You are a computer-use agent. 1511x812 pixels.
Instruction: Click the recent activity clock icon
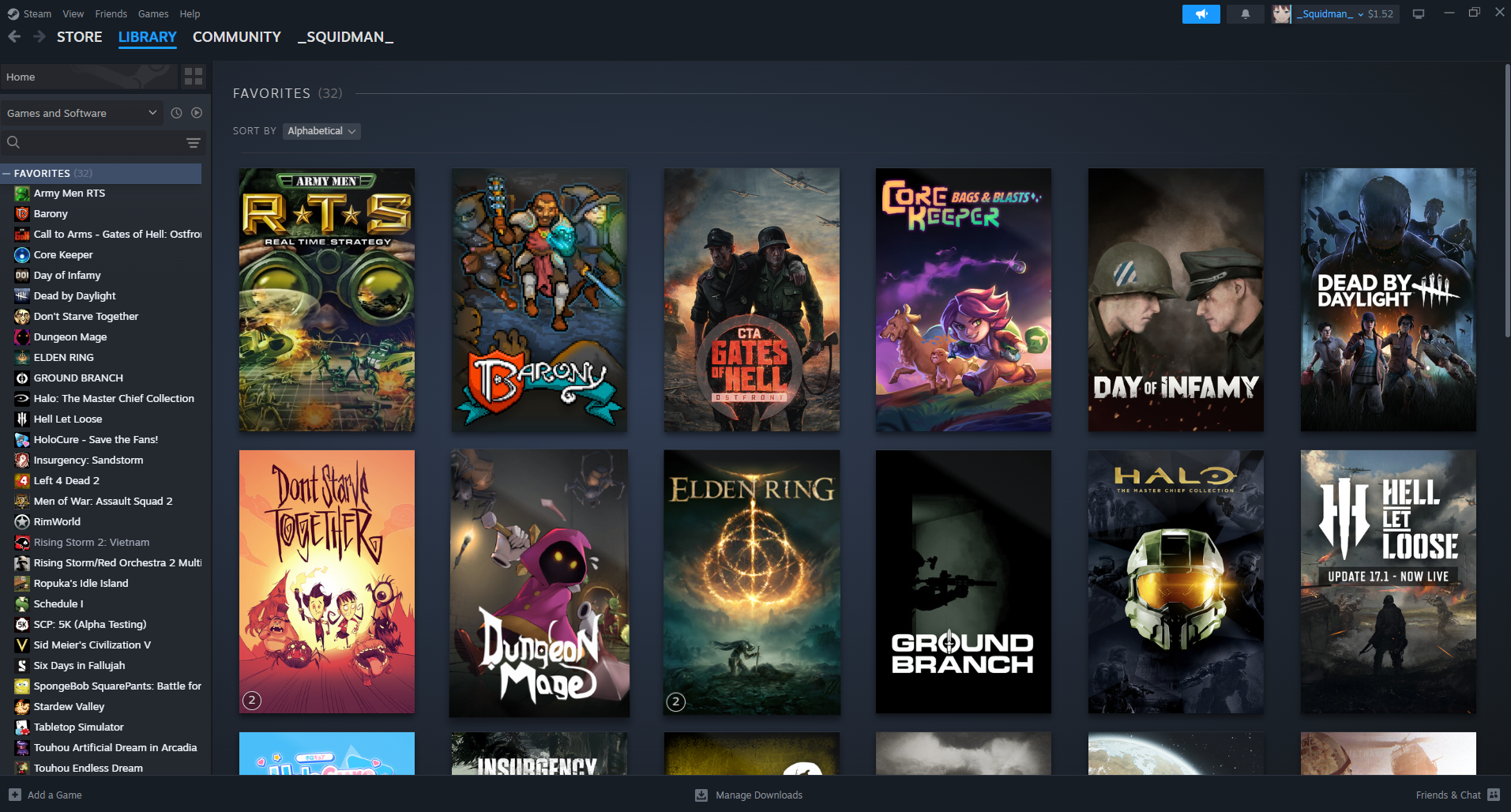(176, 113)
